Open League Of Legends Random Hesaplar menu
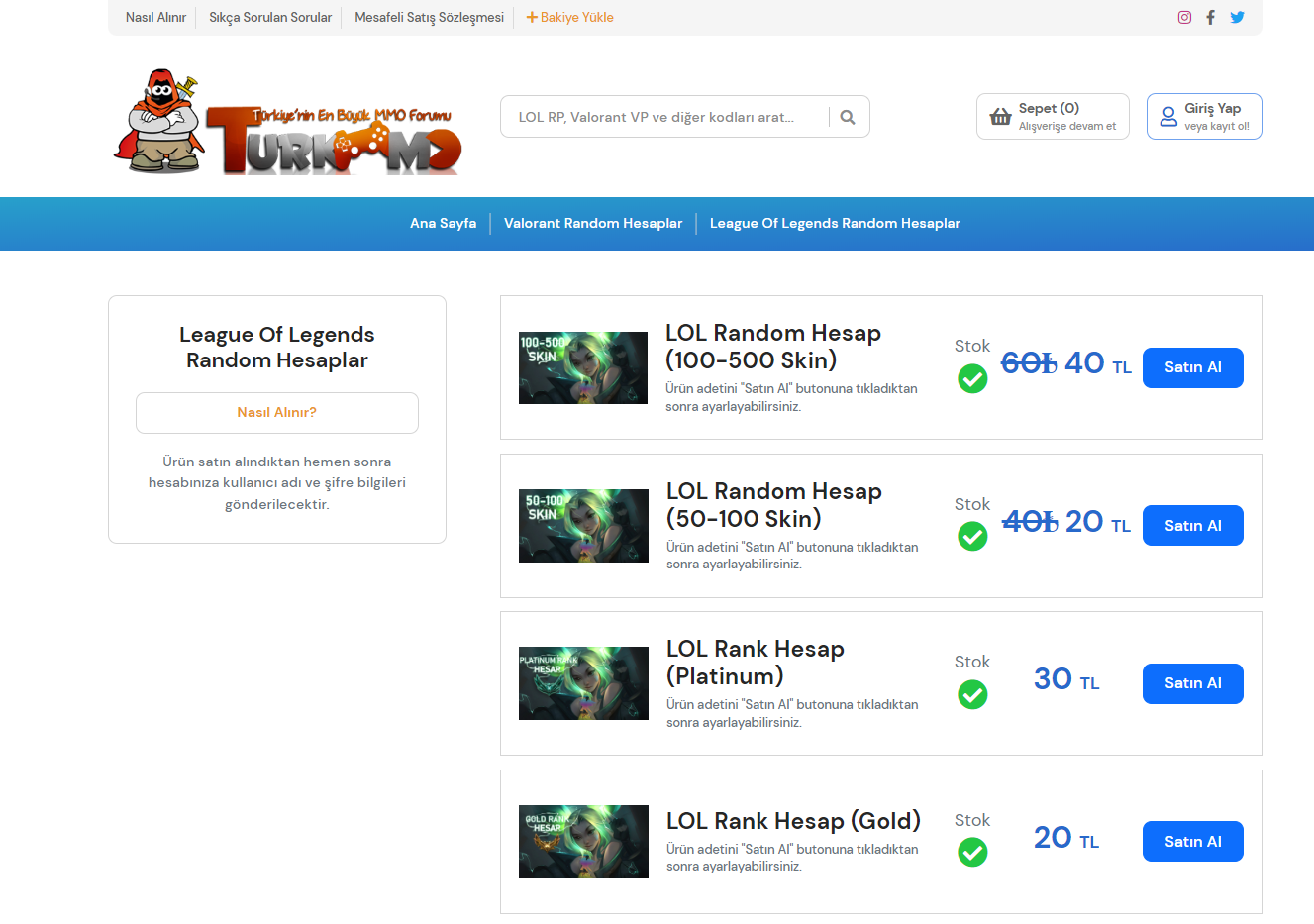The width and height of the screenshot is (1314, 924). pyautogui.click(x=835, y=223)
